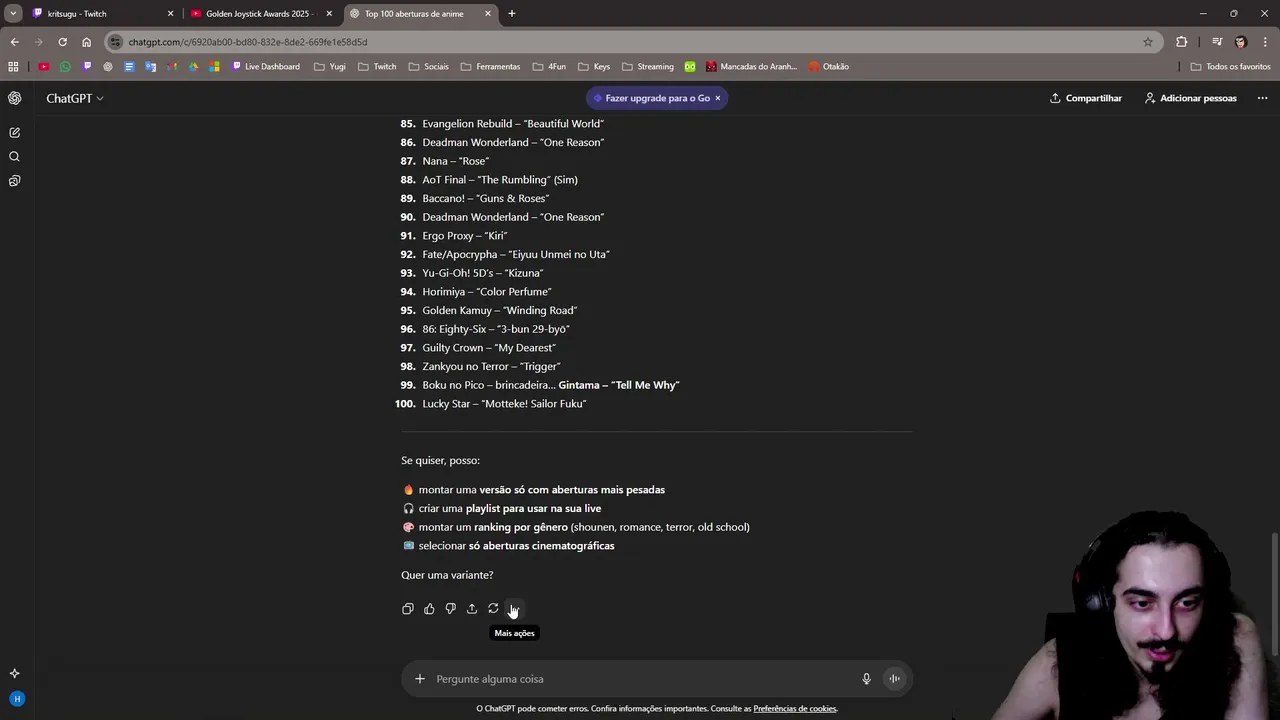Open the Chrome profile avatar
This screenshot has width=1280, height=720.
(1241, 42)
